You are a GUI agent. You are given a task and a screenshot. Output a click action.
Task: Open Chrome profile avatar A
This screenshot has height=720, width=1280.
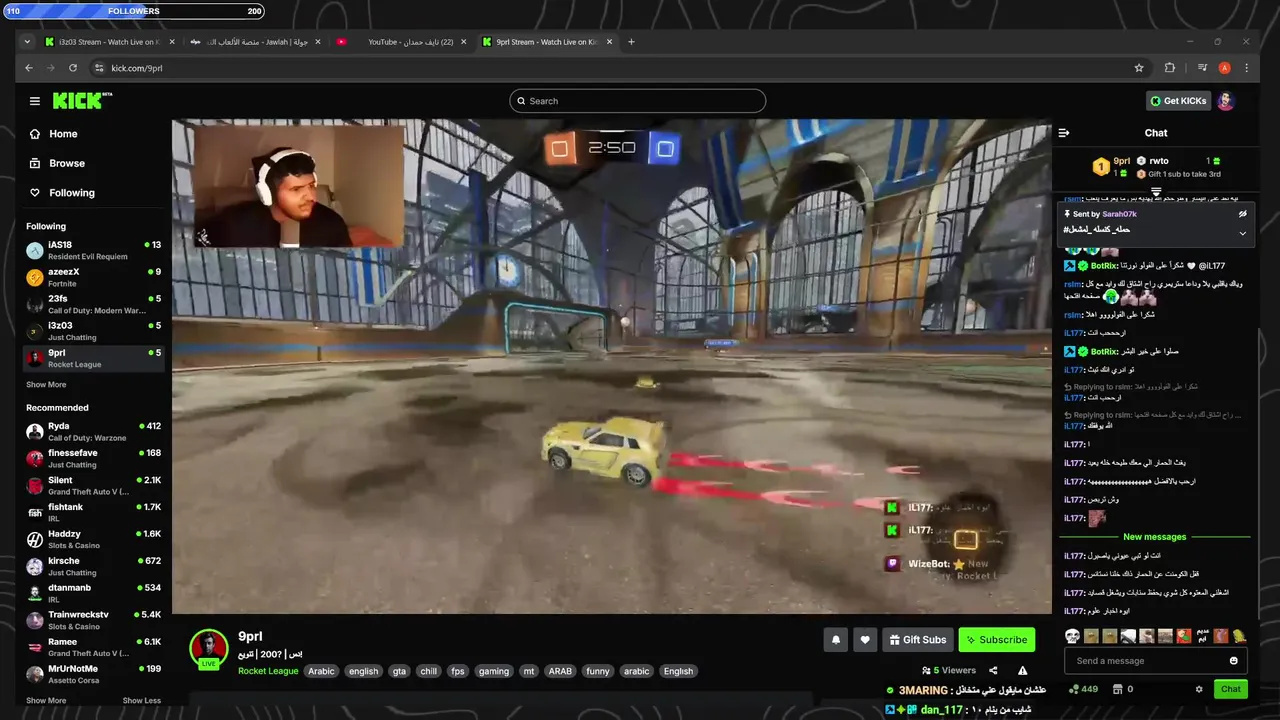pyautogui.click(x=1224, y=68)
